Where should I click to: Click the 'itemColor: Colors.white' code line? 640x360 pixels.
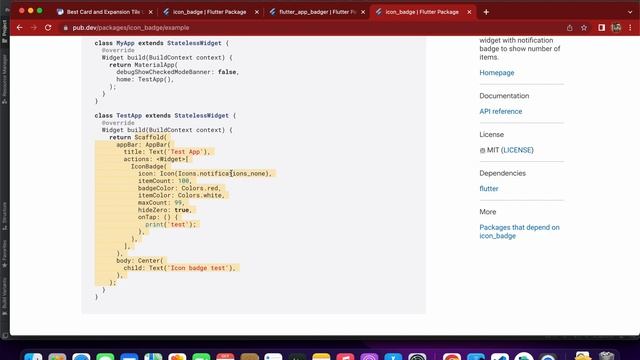(181, 196)
